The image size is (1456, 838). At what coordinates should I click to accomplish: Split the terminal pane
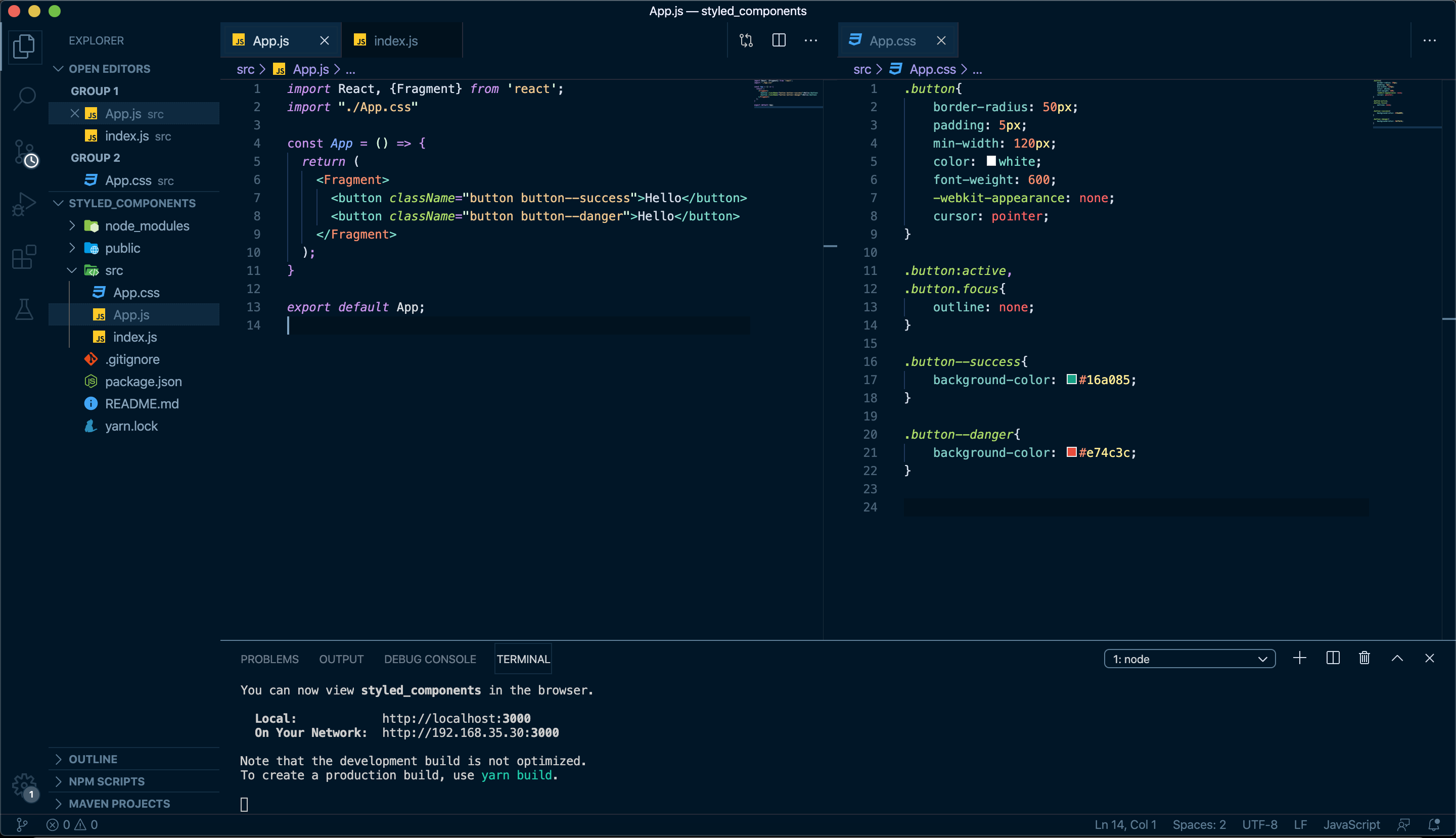click(1332, 658)
